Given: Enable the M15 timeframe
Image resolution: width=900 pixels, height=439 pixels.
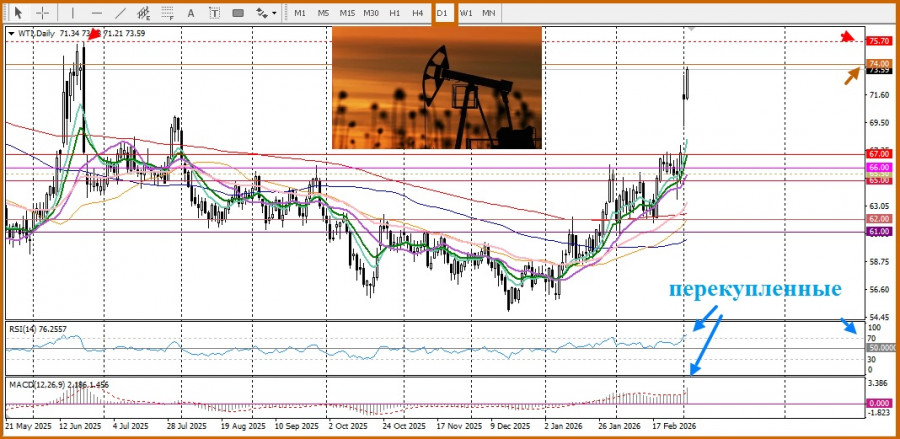Looking at the screenshot, I should [347, 13].
